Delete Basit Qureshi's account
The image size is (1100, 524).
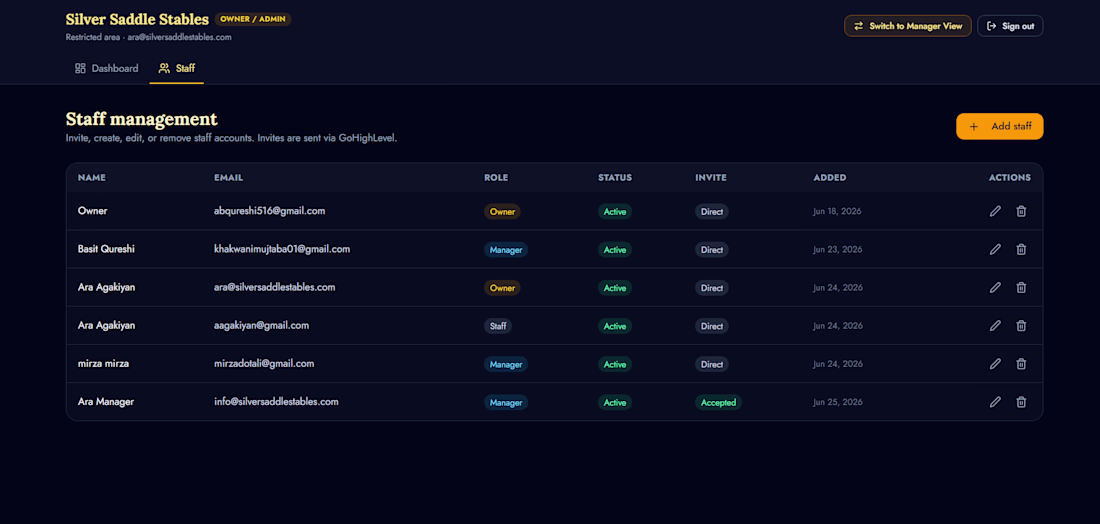[x=1021, y=249]
